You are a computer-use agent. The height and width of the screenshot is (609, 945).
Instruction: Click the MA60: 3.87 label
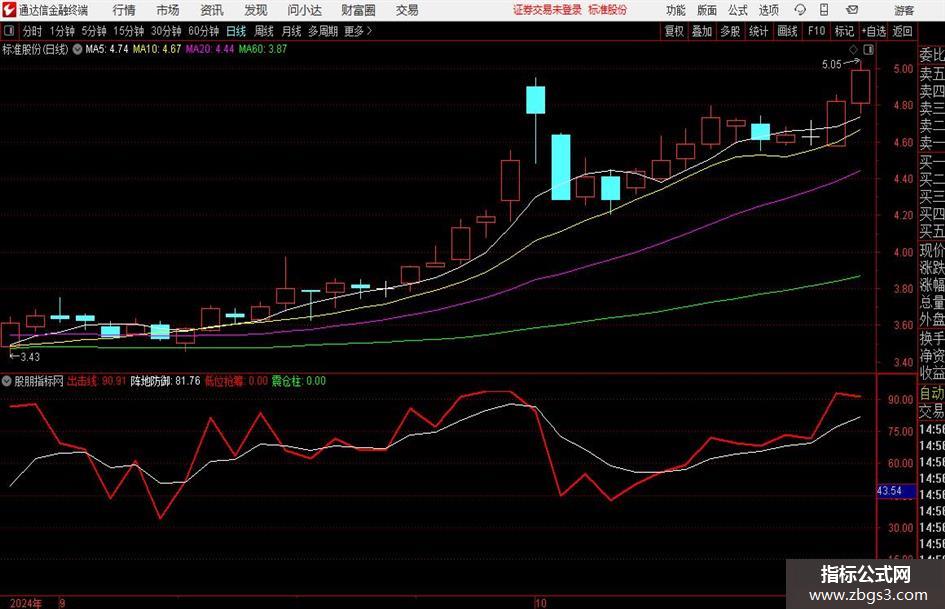(263, 49)
